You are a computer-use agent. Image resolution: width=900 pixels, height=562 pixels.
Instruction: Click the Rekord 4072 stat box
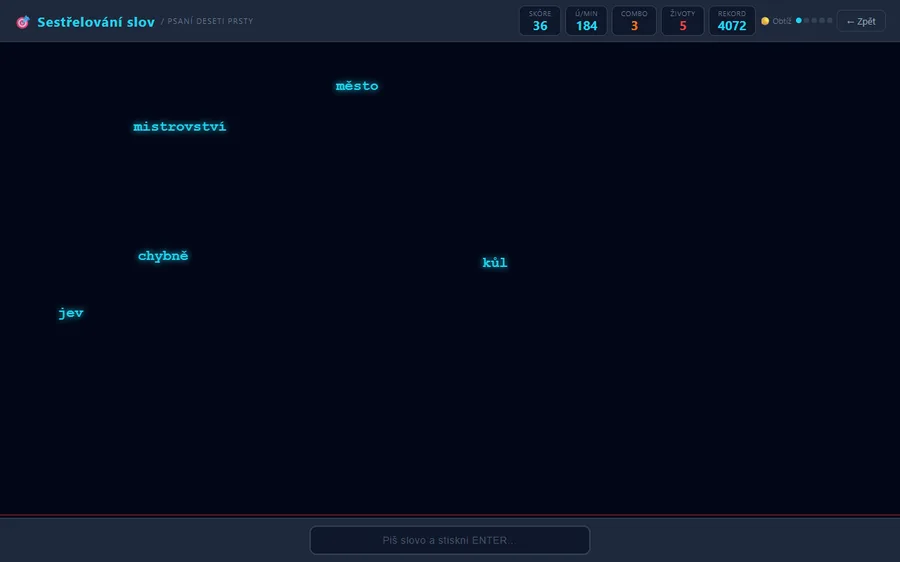(x=732, y=21)
